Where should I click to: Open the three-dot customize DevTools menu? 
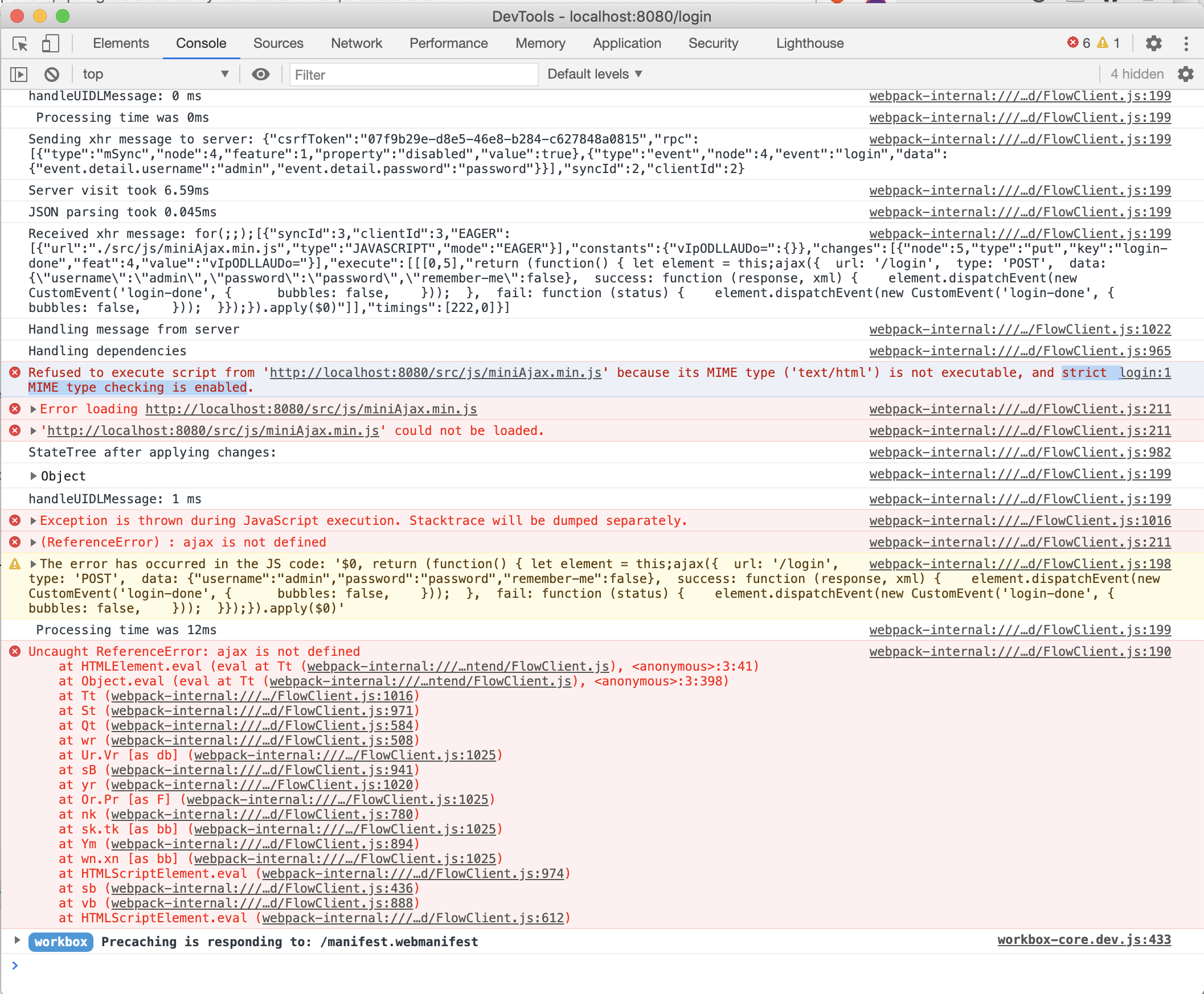[1186, 43]
